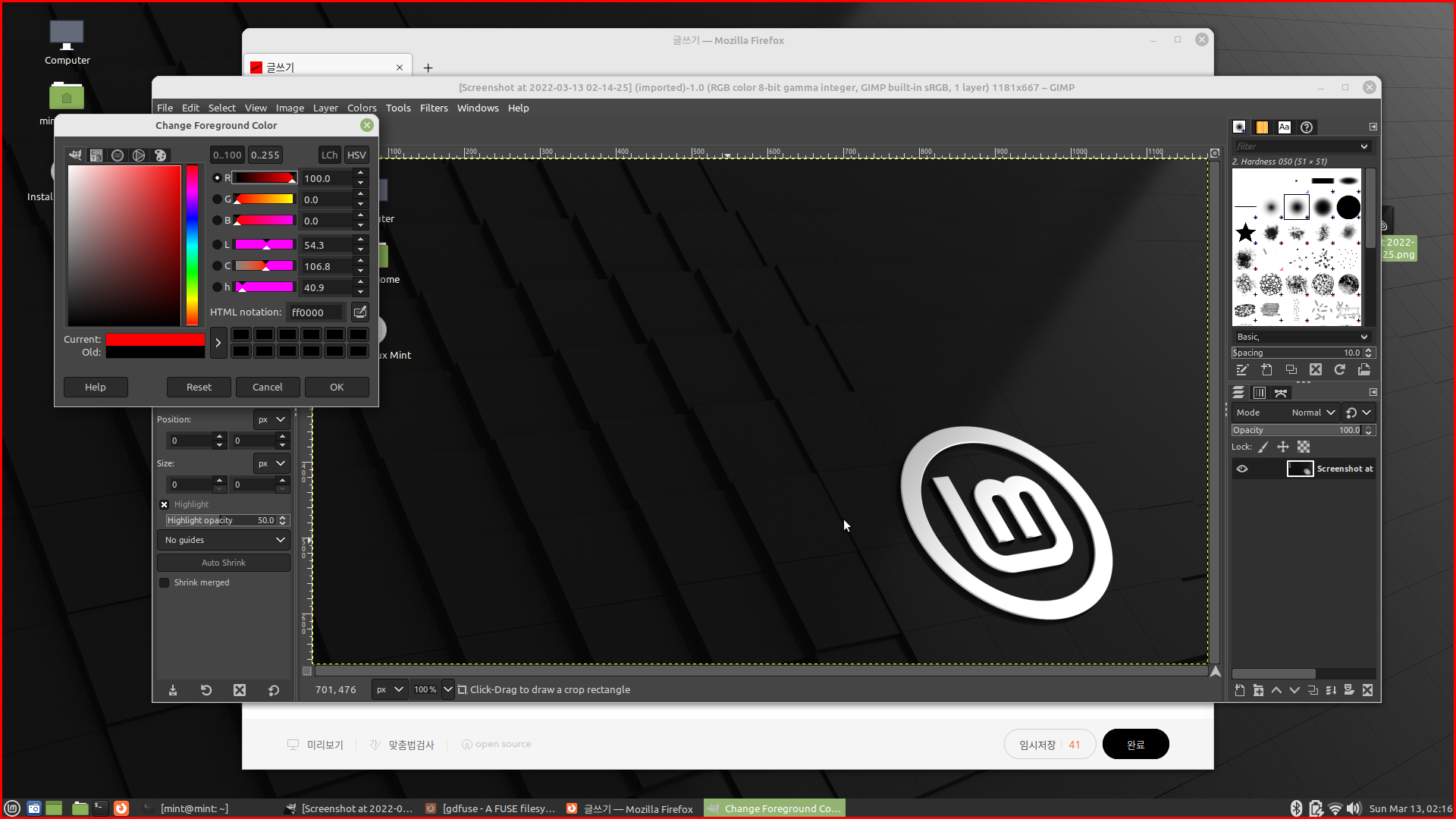This screenshot has height=819, width=1456.
Task: Open the Fonts tab in right dock
Action: 1284,127
